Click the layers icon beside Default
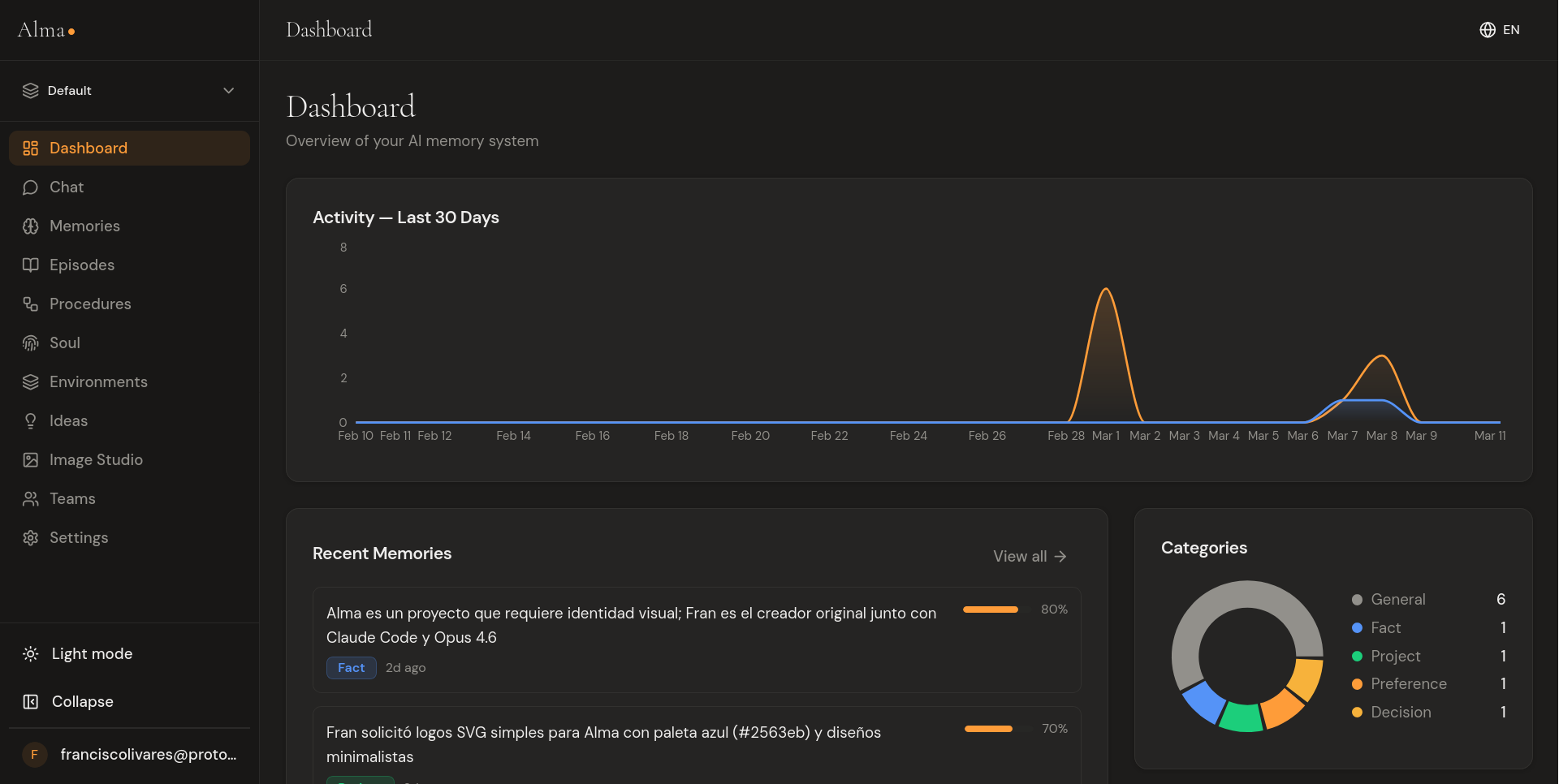This screenshot has height=784, width=1559. 31,90
